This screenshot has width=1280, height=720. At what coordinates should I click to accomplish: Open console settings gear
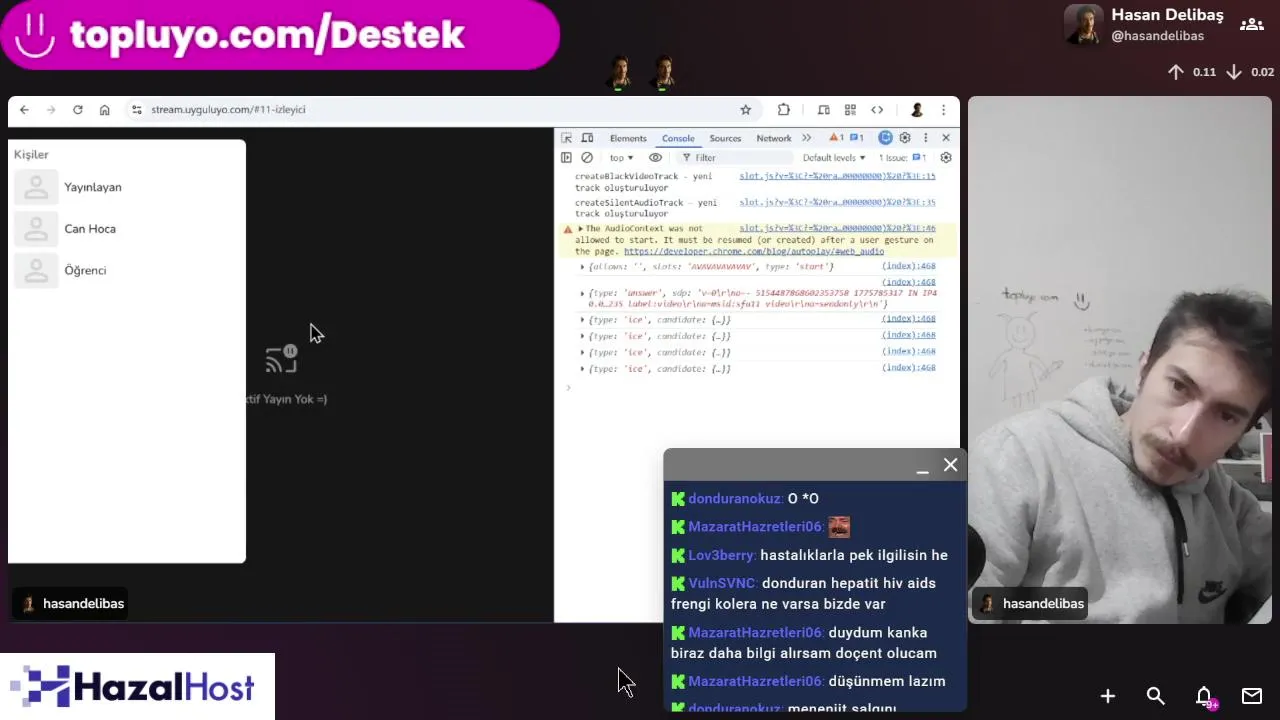pos(946,158)
